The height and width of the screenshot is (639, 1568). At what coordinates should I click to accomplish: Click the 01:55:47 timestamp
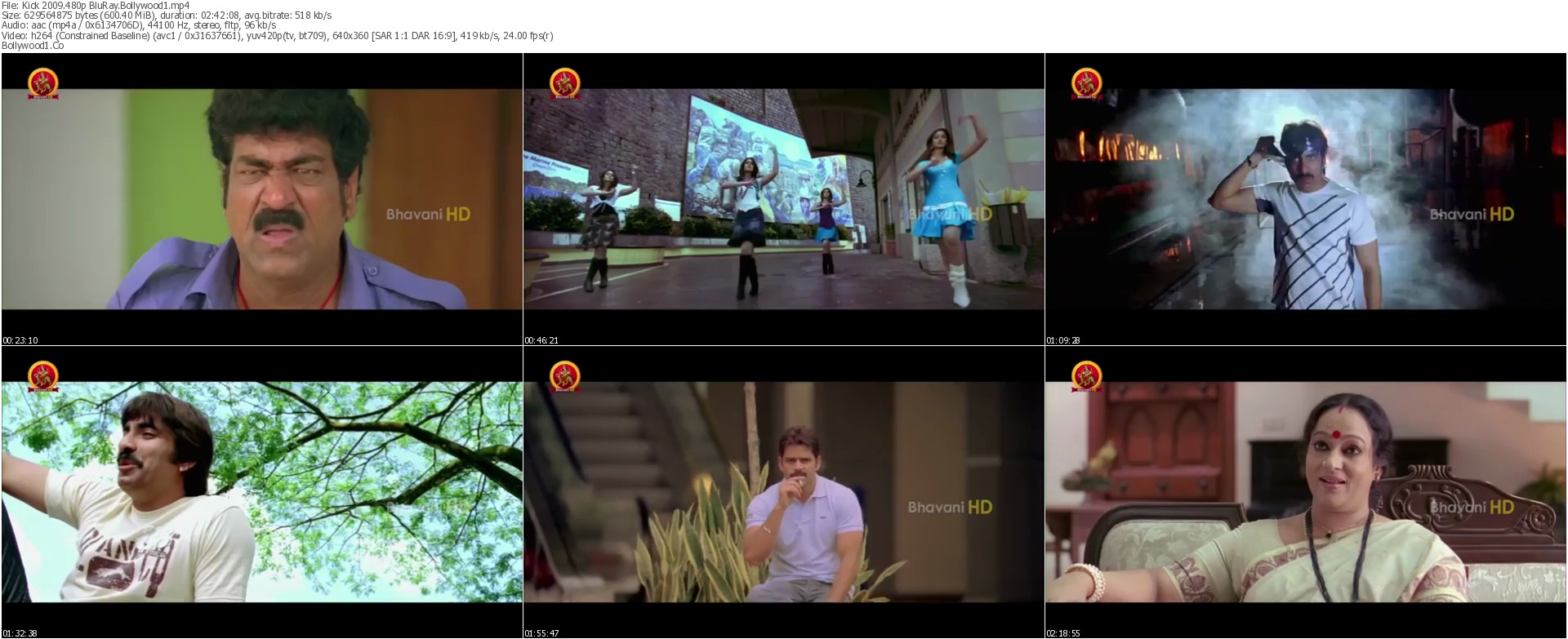click(542, 633)
